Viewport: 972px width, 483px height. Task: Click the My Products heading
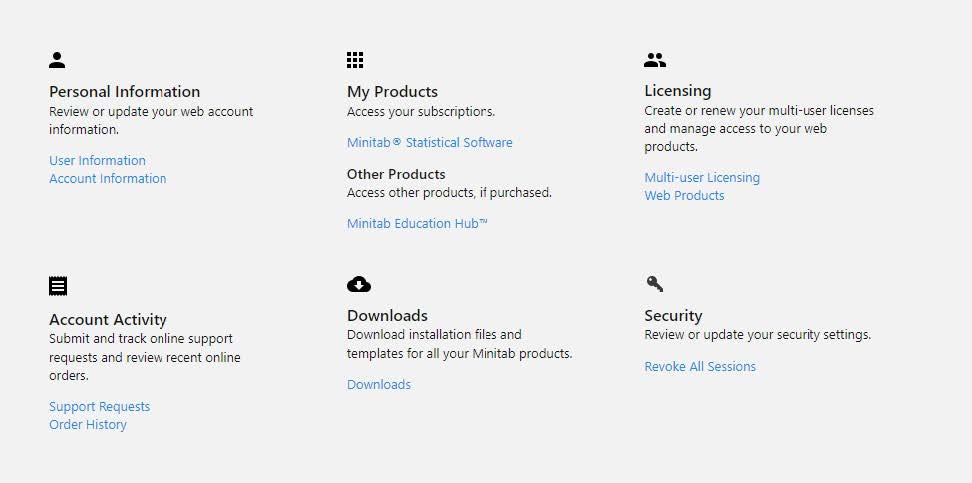[392, 92]
